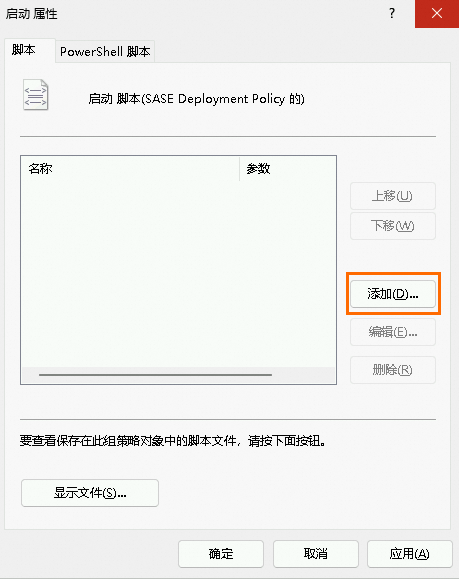Click the empty script list area
Viewport: 459px width, 579px height.
point(179,273)
